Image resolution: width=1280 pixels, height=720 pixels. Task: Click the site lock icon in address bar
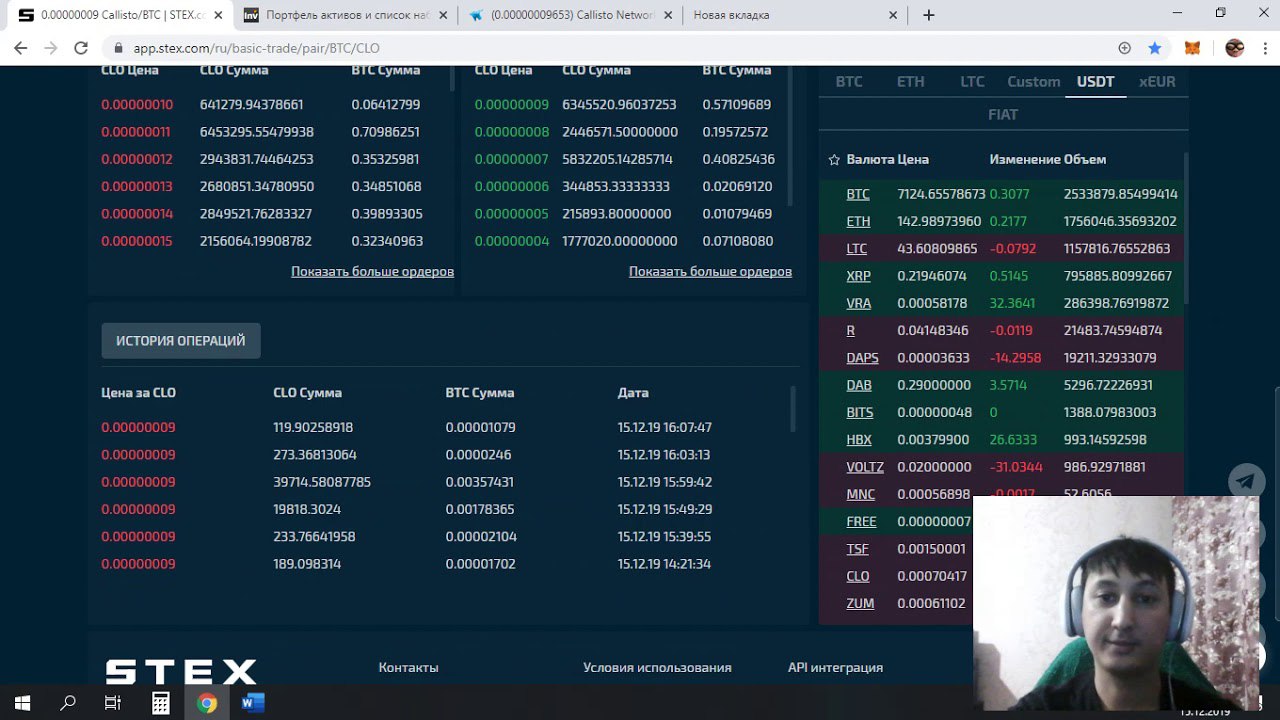[118, 48]
